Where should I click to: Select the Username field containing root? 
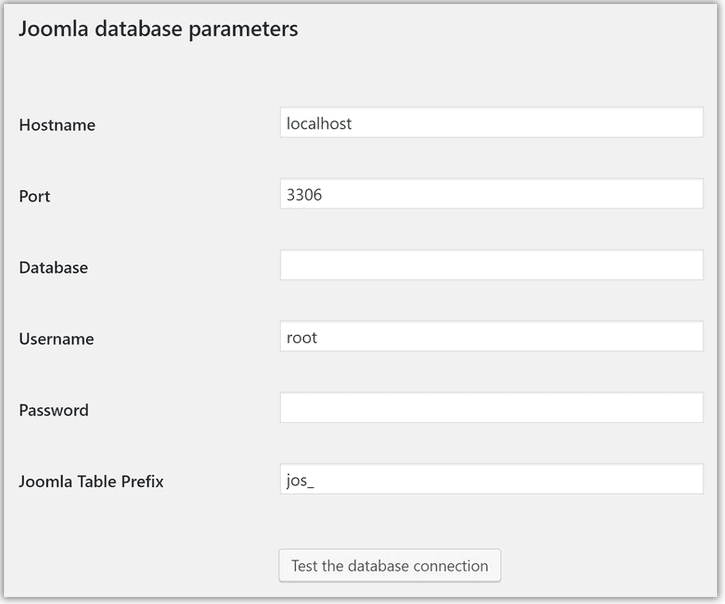pyautogui.click(x=492, y=336)
